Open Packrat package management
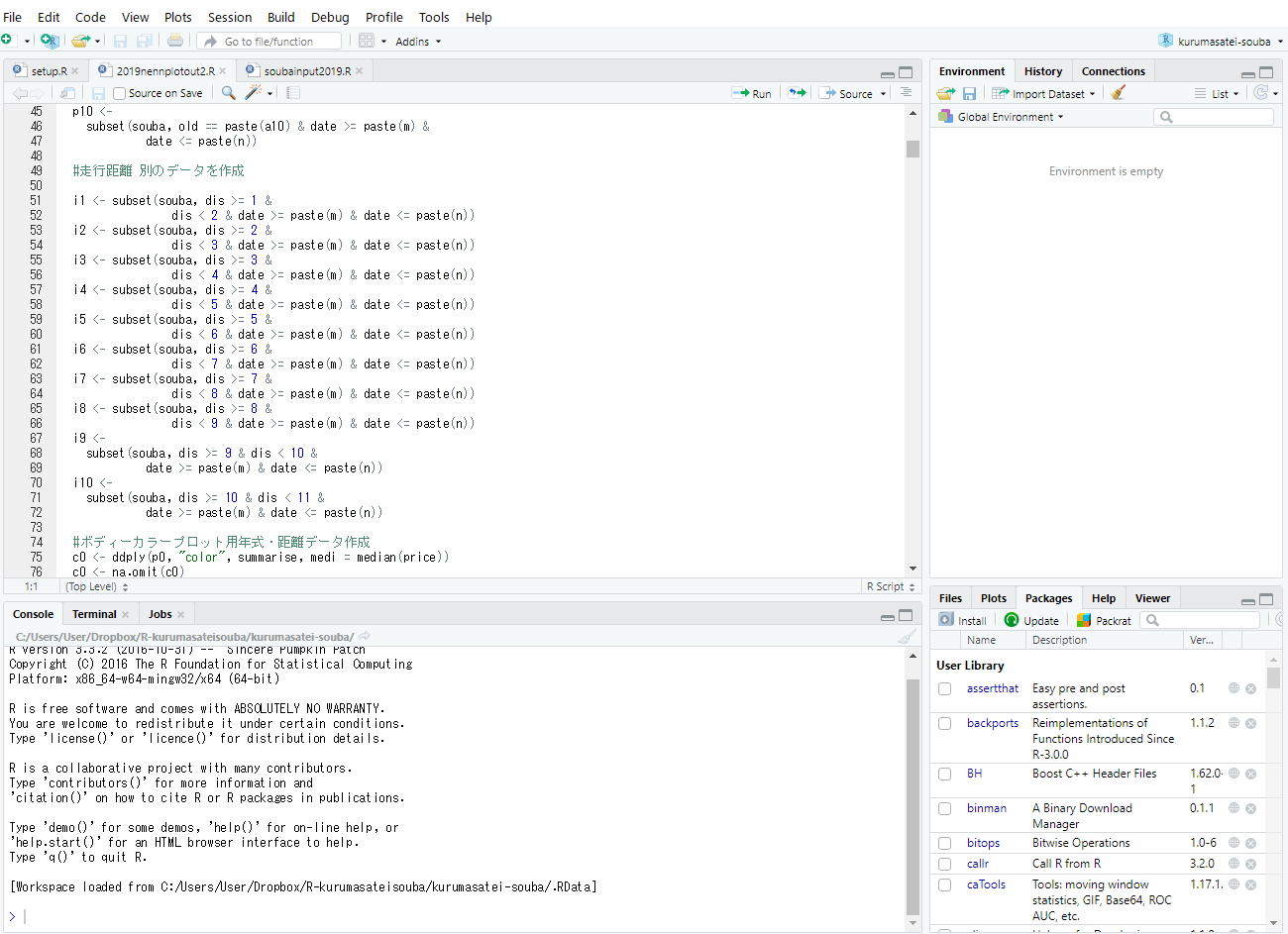 click(x=1104, y=620)
